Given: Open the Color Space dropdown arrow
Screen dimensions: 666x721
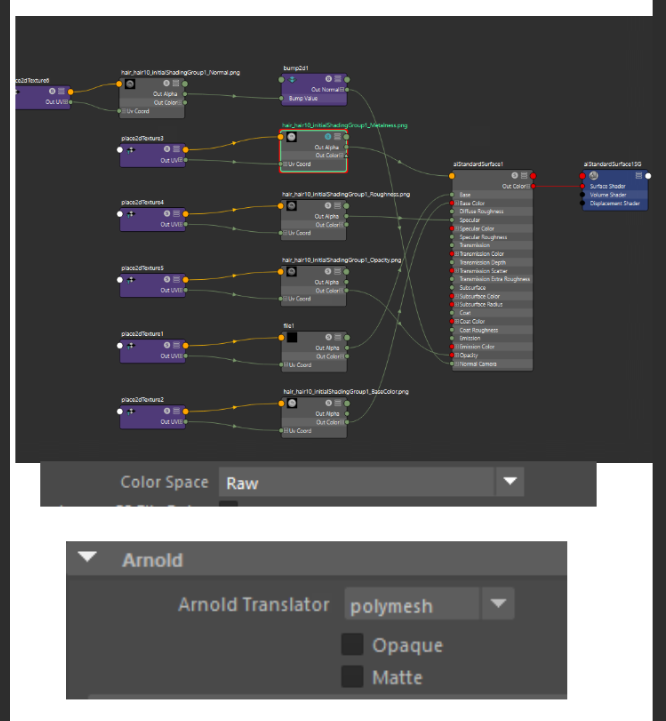Looking at the screenshot, I should [x=510, y=481].
